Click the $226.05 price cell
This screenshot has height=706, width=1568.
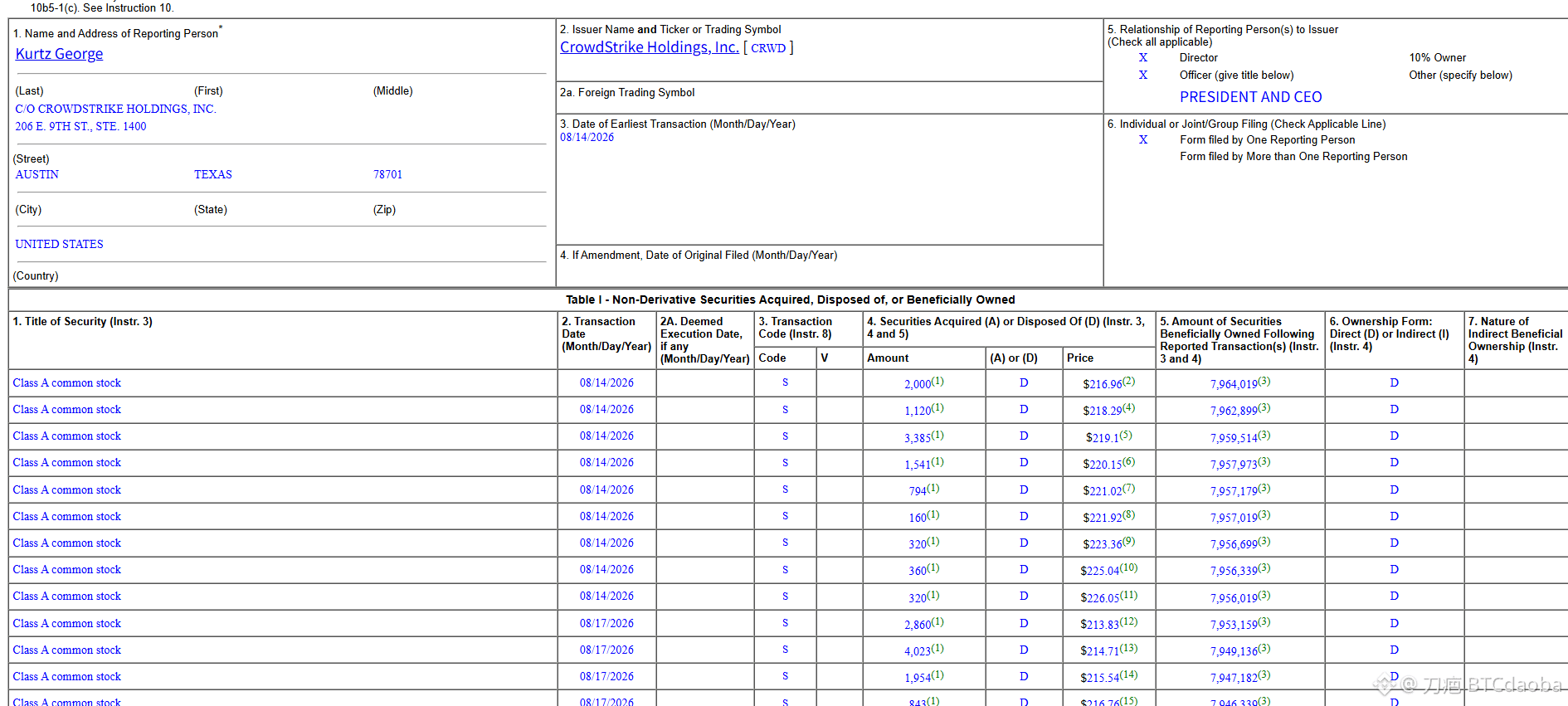click(x=1108, y=597)
